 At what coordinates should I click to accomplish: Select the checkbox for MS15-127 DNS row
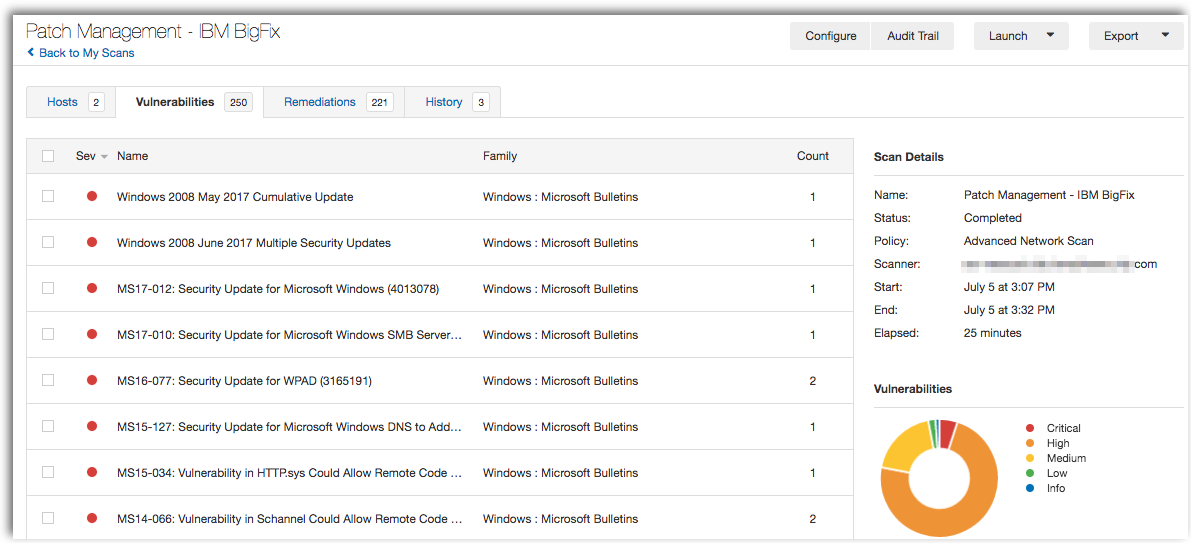click(48, 427)
